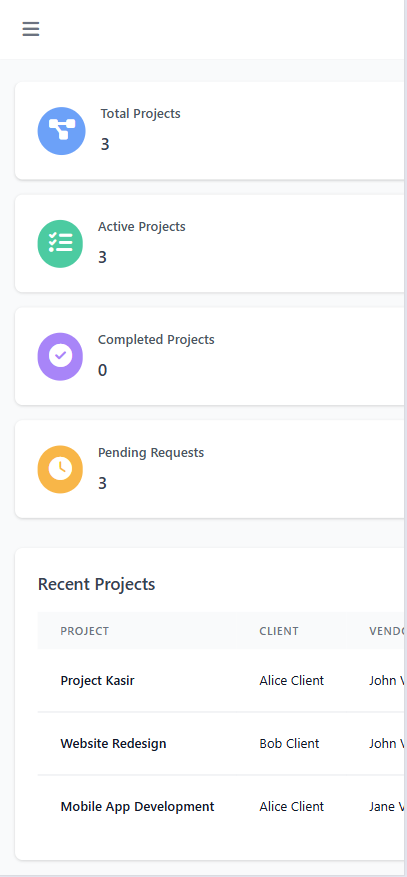Image resolution: width=407 pixels, height=877 pixels.
Task: Select the Pending Requests card label
Action: pos(151,452)
